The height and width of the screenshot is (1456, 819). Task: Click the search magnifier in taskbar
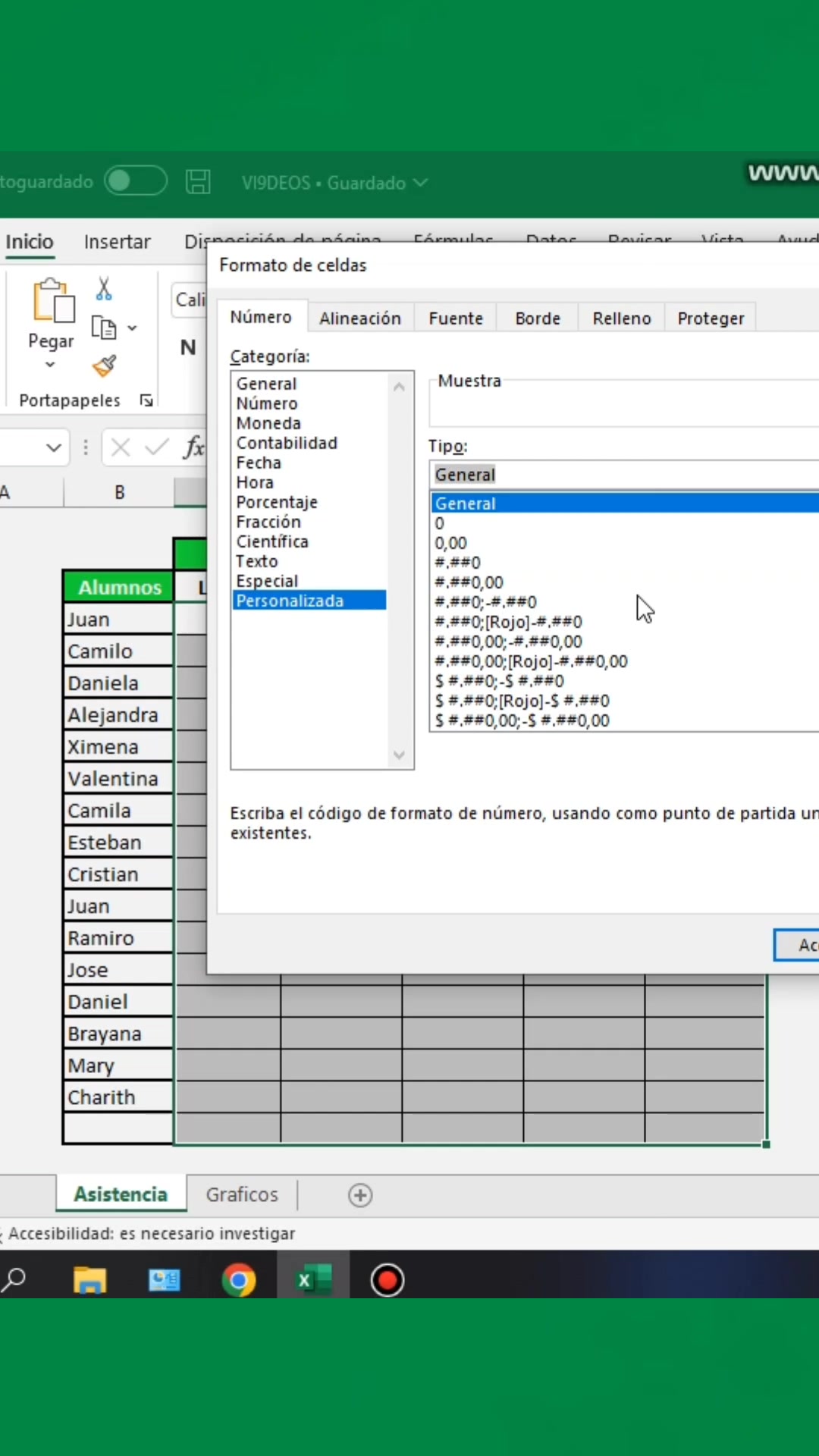click(14, 1280)
